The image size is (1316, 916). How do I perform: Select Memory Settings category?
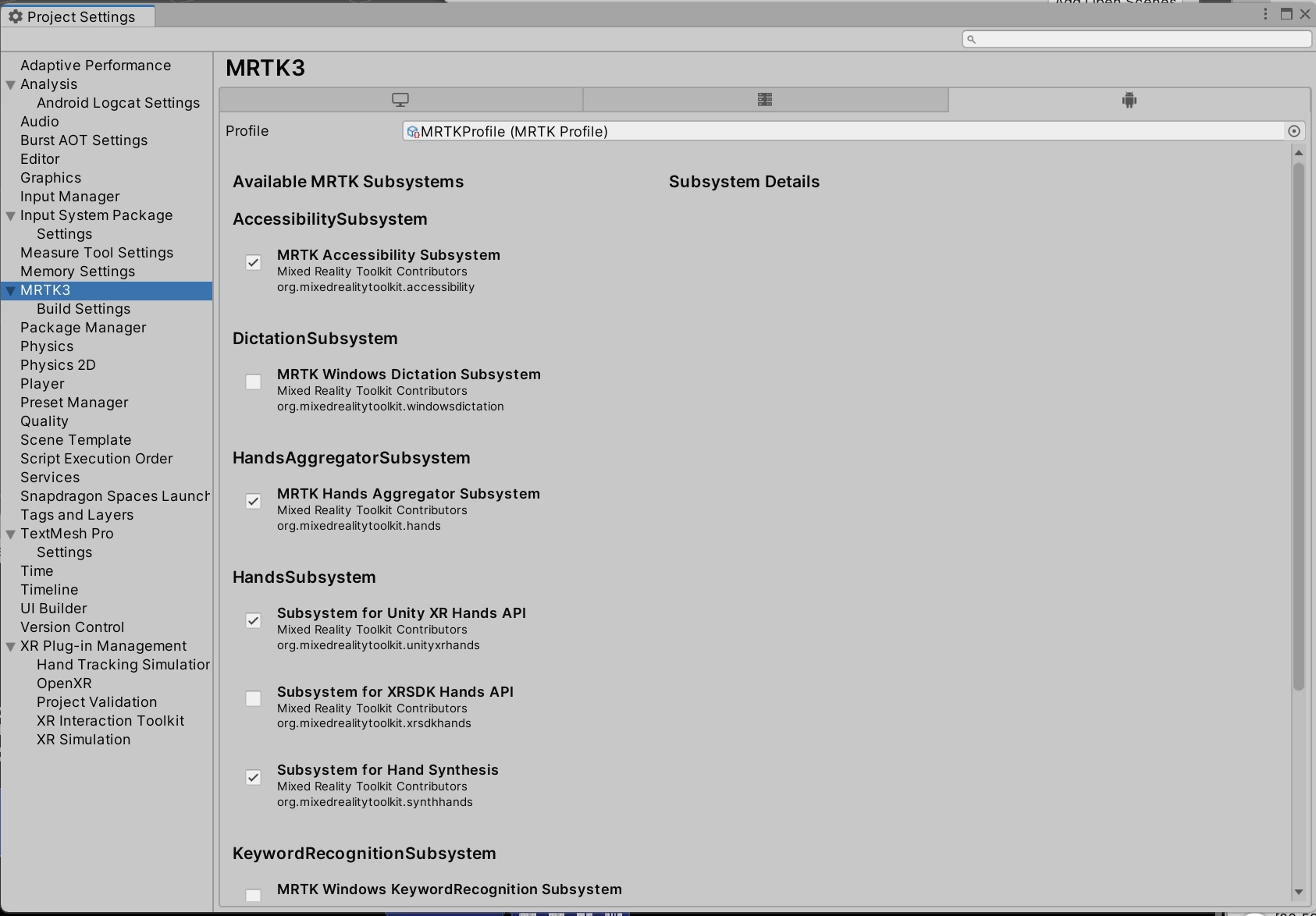coord(106,272)
